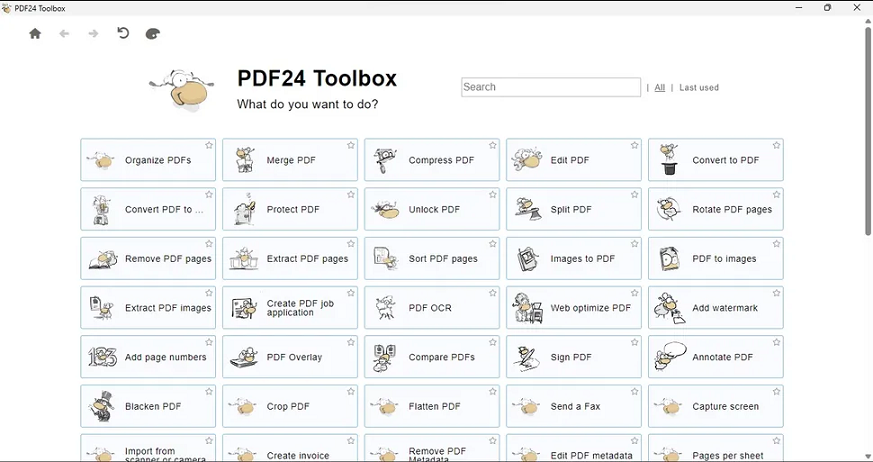Screen dimensions: 873x462
Task: Open the theme palette icon
Action: point(153,34)
